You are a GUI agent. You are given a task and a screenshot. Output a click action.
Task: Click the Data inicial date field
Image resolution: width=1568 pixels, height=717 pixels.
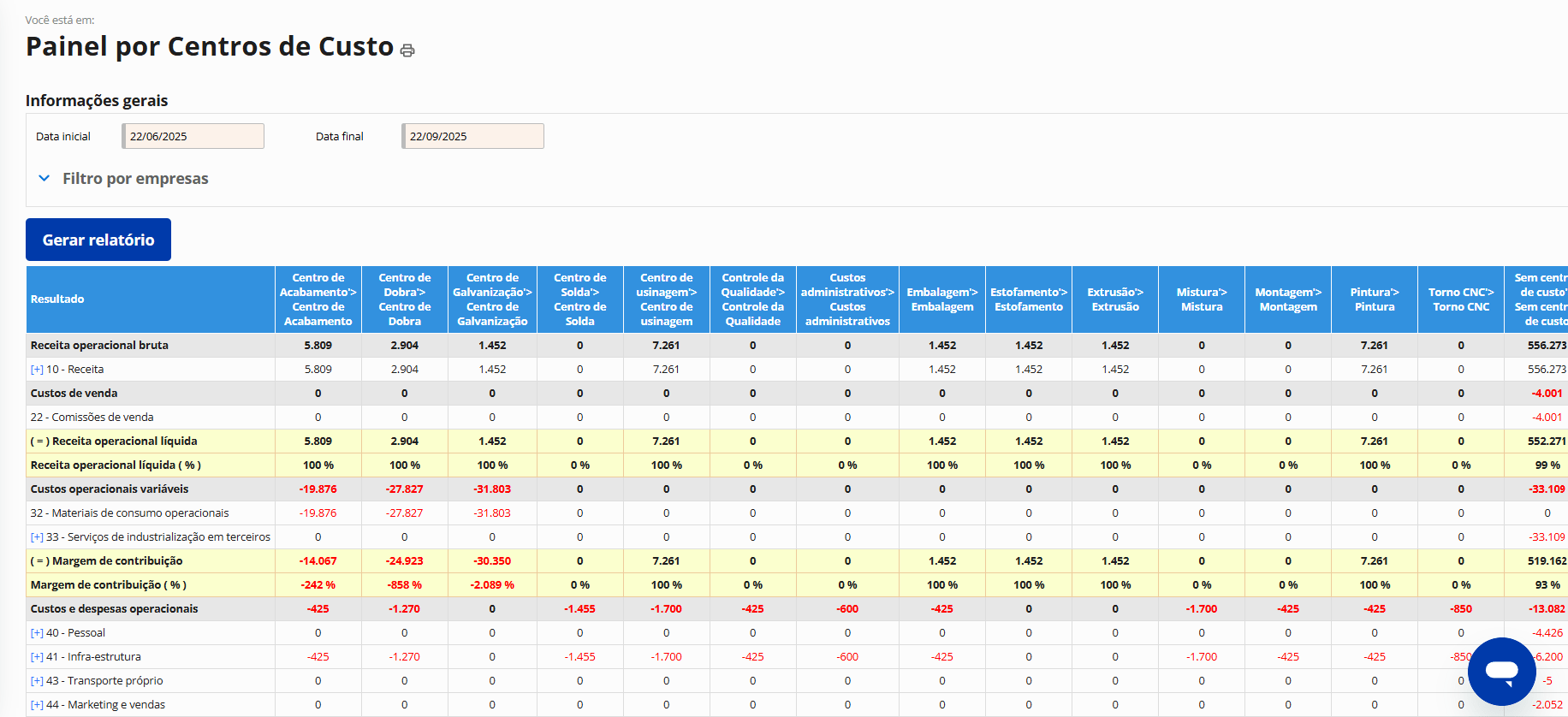(193, 136)
